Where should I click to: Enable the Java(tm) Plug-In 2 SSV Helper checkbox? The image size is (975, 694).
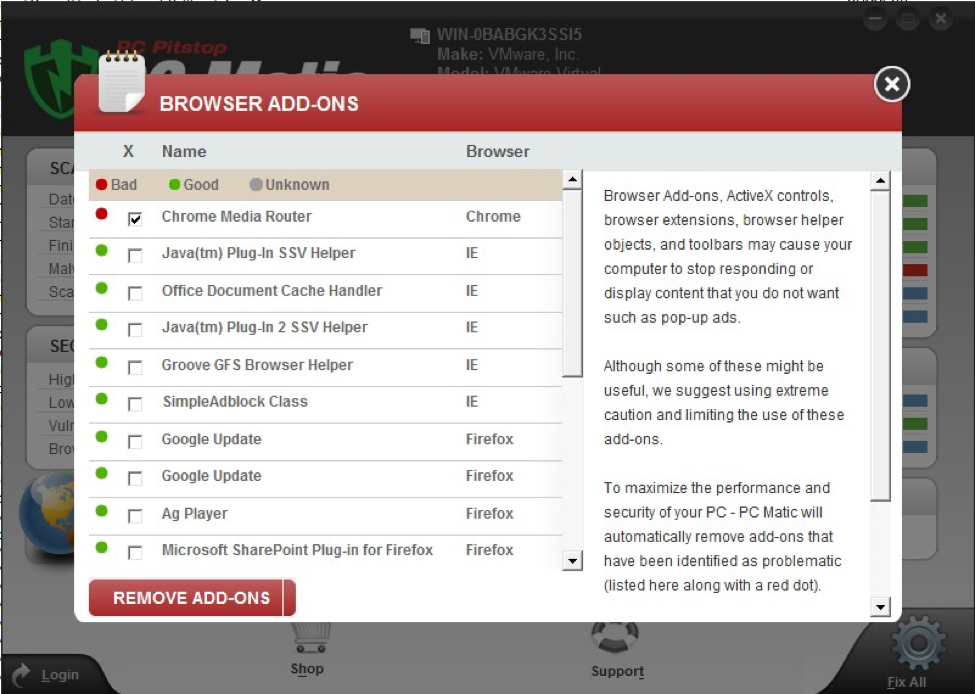135,330
